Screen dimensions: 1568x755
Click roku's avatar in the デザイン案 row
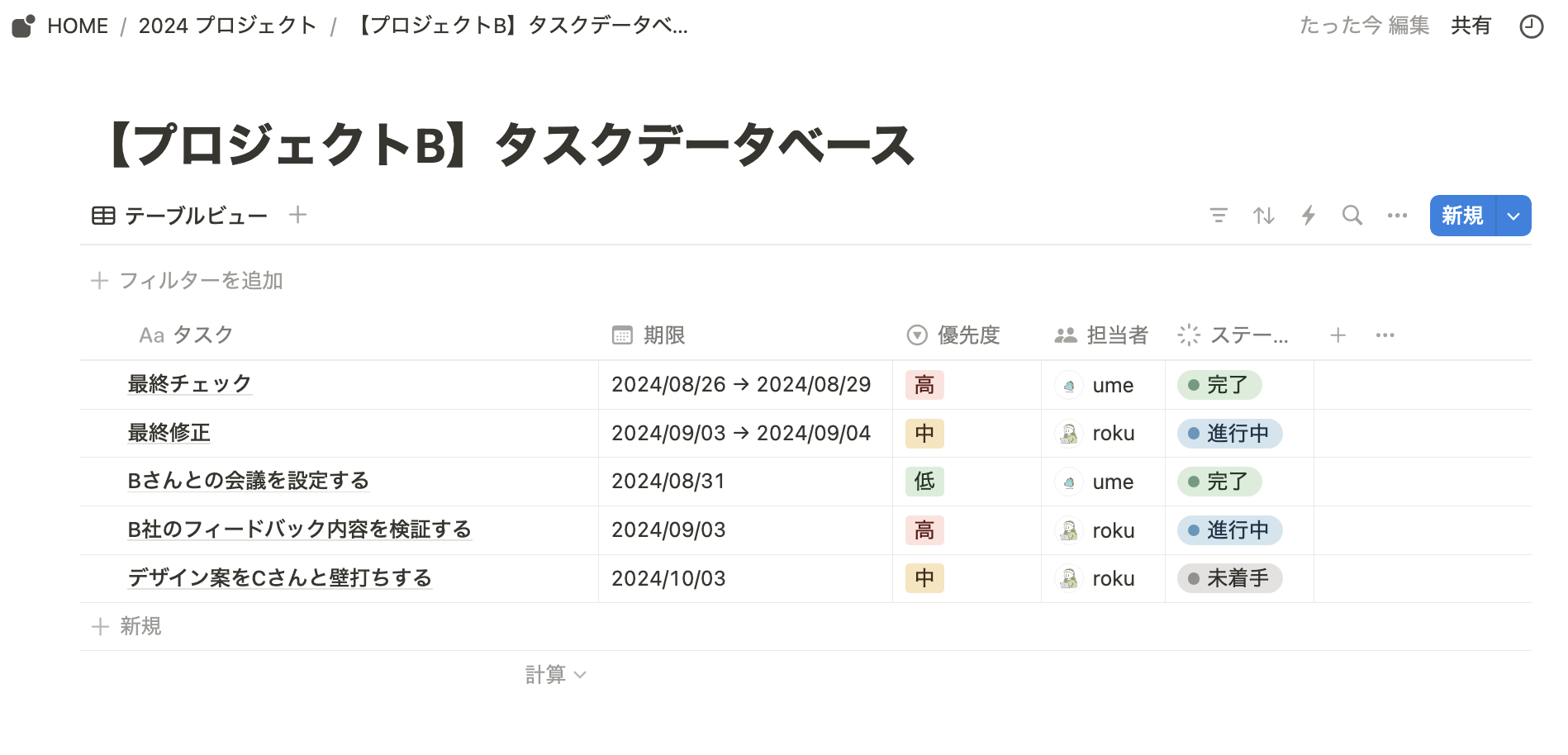1069,578
